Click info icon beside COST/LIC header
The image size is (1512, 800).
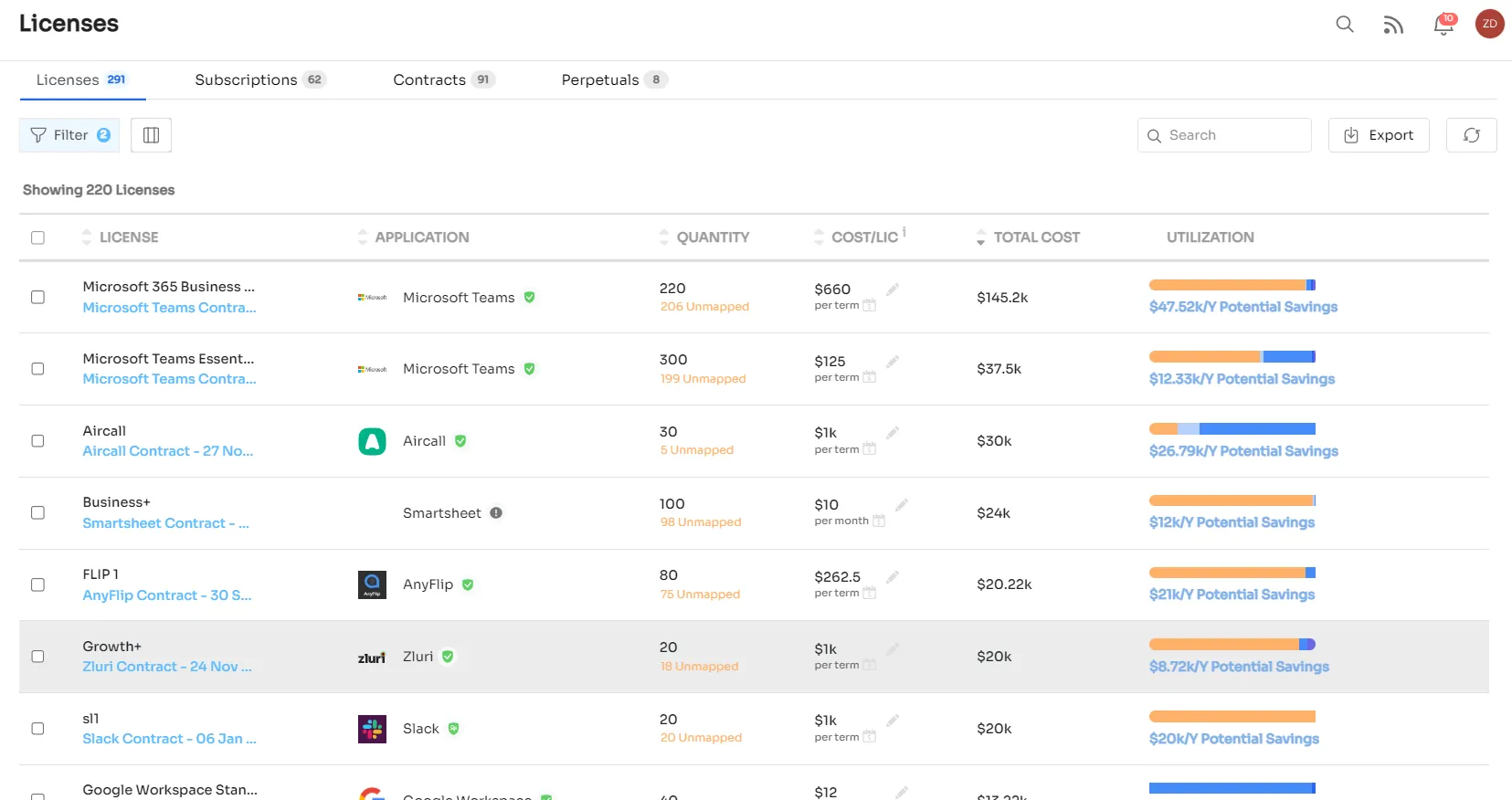click(904, 232)
